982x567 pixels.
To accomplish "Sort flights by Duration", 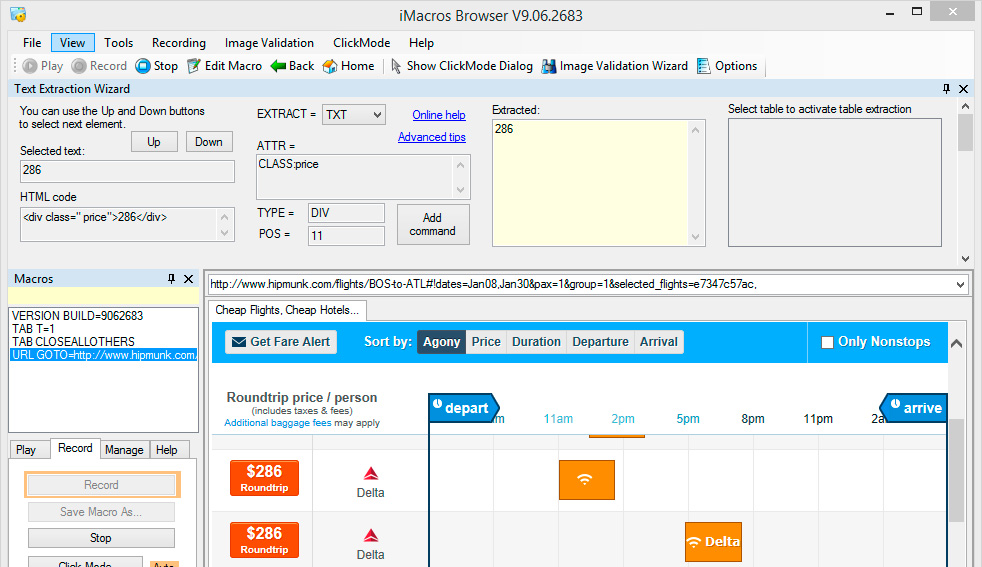I will [536, 342].
